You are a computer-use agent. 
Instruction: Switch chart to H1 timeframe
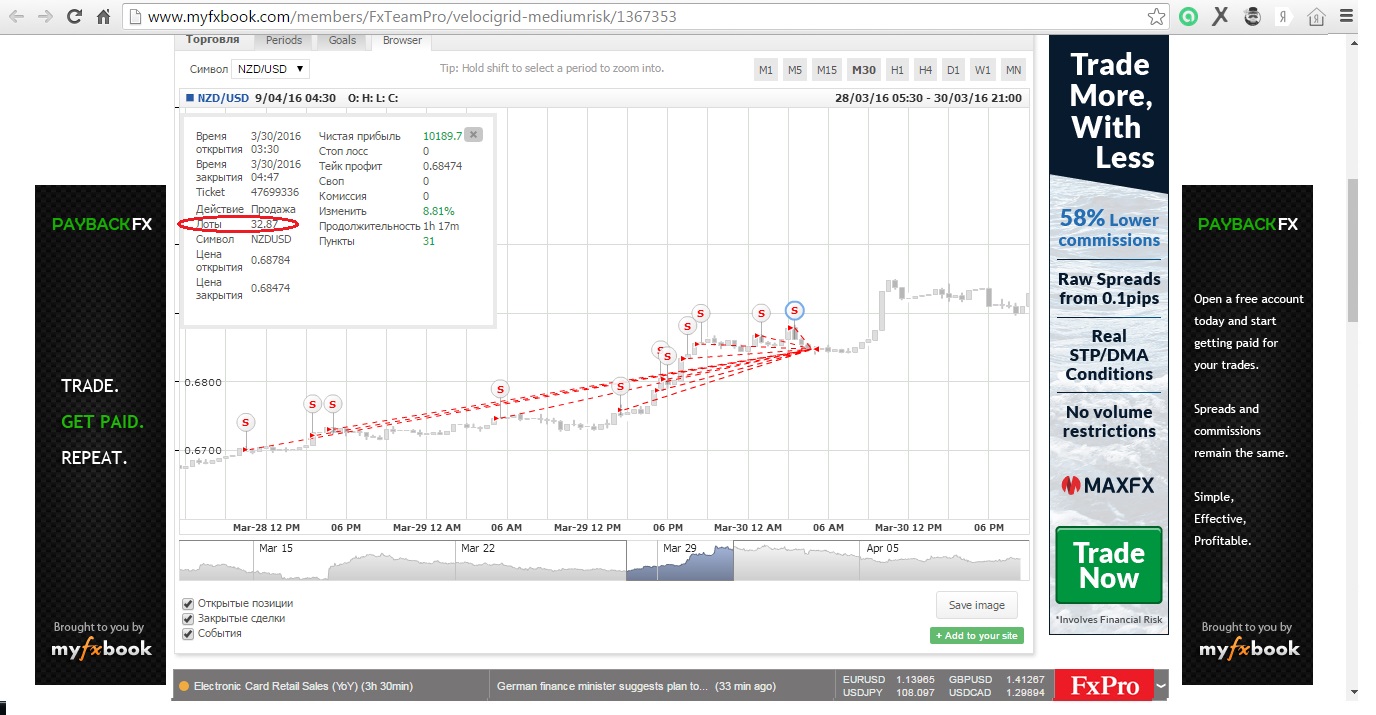pyautogui.click(x=897, y=70)
